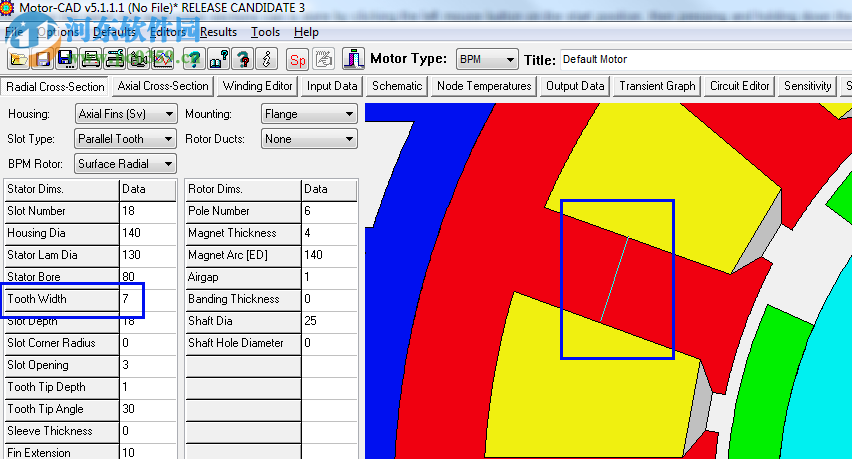The height and width of the screenshot is (459, 852).
Task: Click the Save floppy disk icon
Action: [x=42, y=59]
